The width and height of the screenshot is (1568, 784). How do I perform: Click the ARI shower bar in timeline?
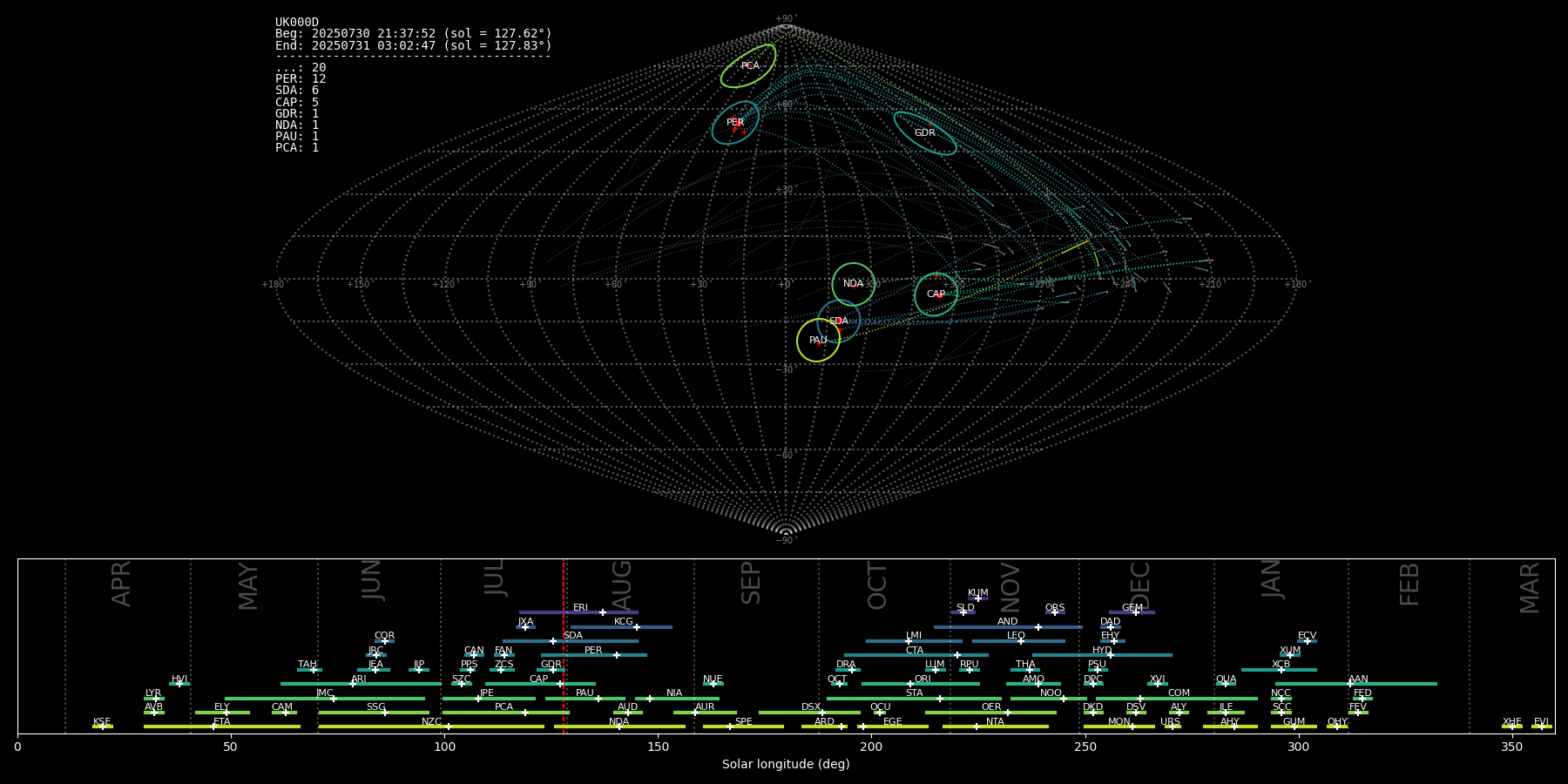coord(361,684)
